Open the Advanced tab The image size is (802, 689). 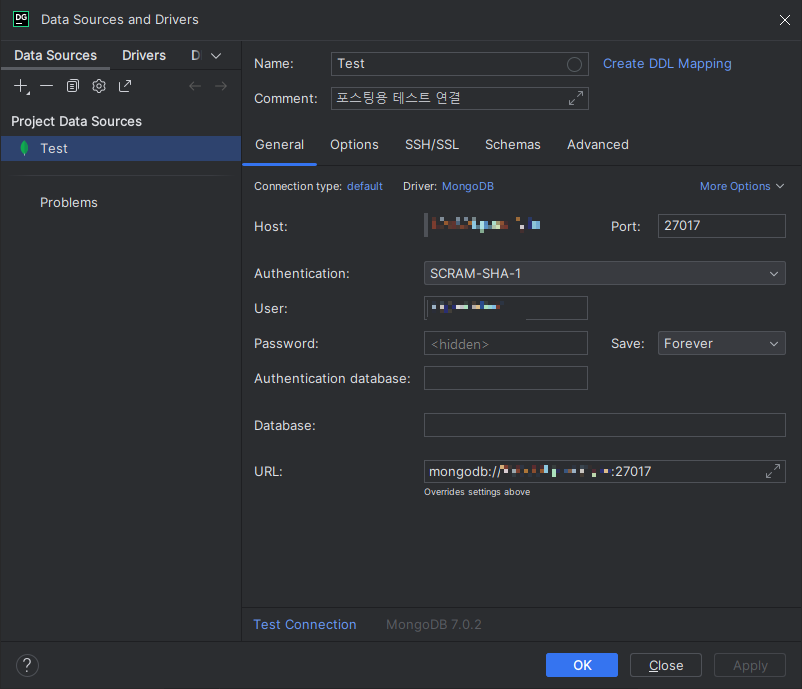(x=597, y=145)
